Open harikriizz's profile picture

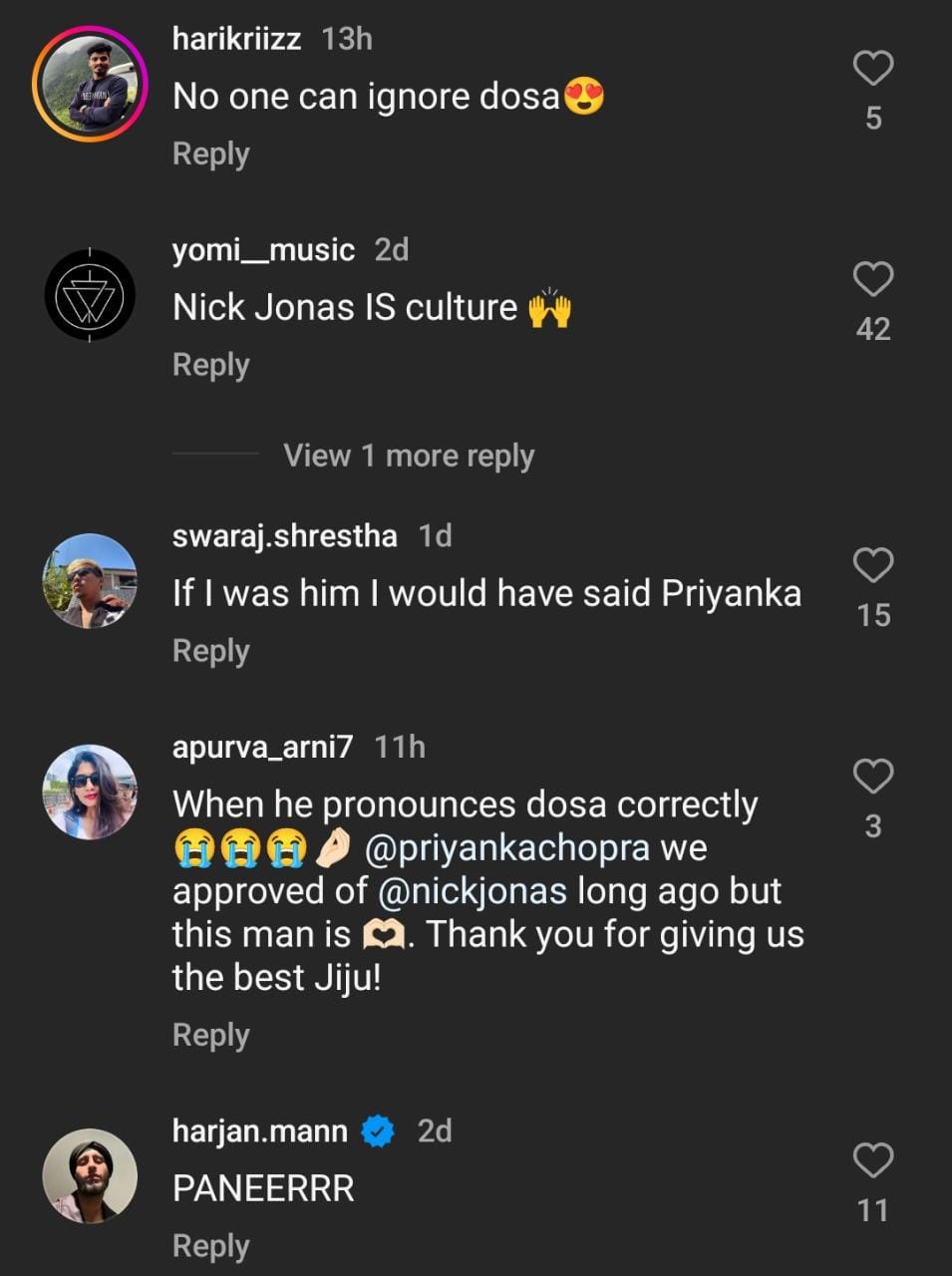pyautogui.click(x=90, y=84)
